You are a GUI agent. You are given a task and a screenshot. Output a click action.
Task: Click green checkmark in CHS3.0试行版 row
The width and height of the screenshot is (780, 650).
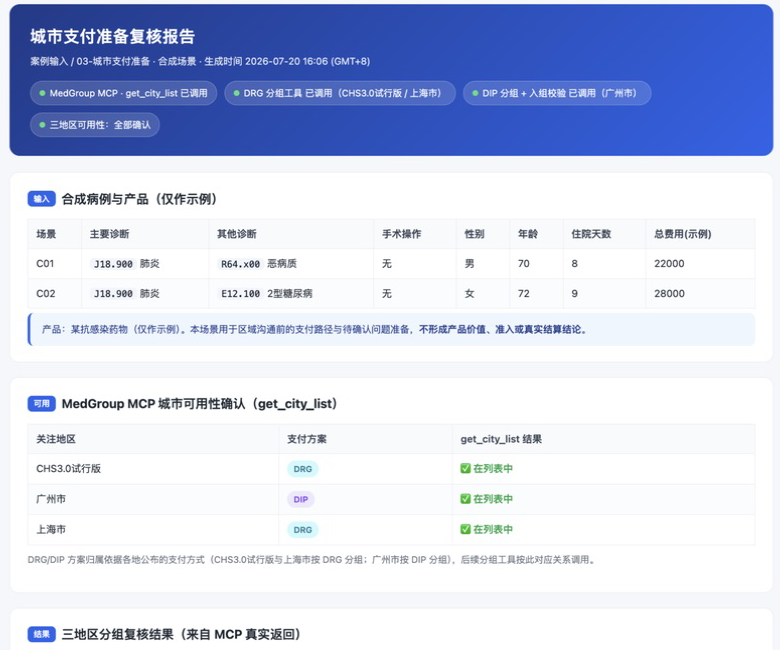(x=465, y=468)
